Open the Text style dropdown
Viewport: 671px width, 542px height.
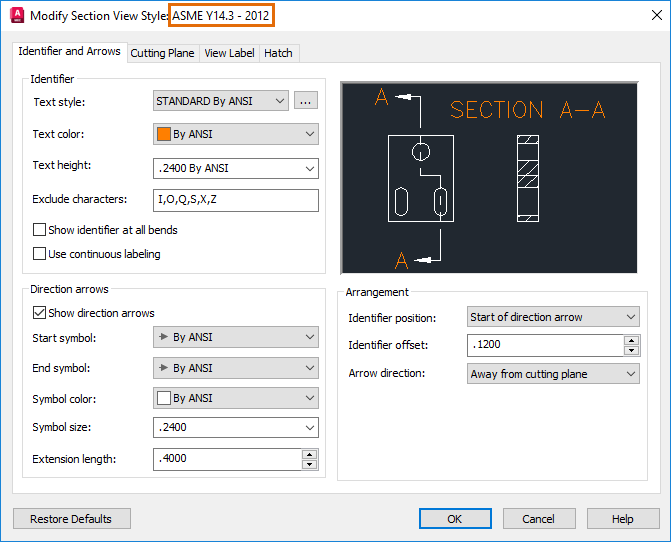coord(221,101)
